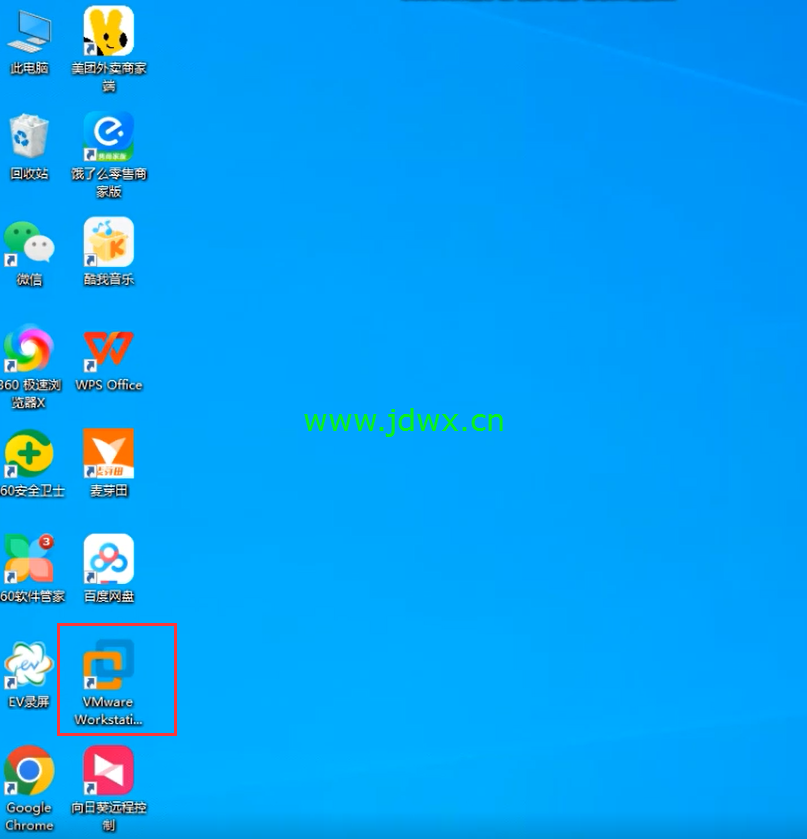
Task: Select the 饿了么零售商家版 shortcut icon
Action: click(109, 136)
